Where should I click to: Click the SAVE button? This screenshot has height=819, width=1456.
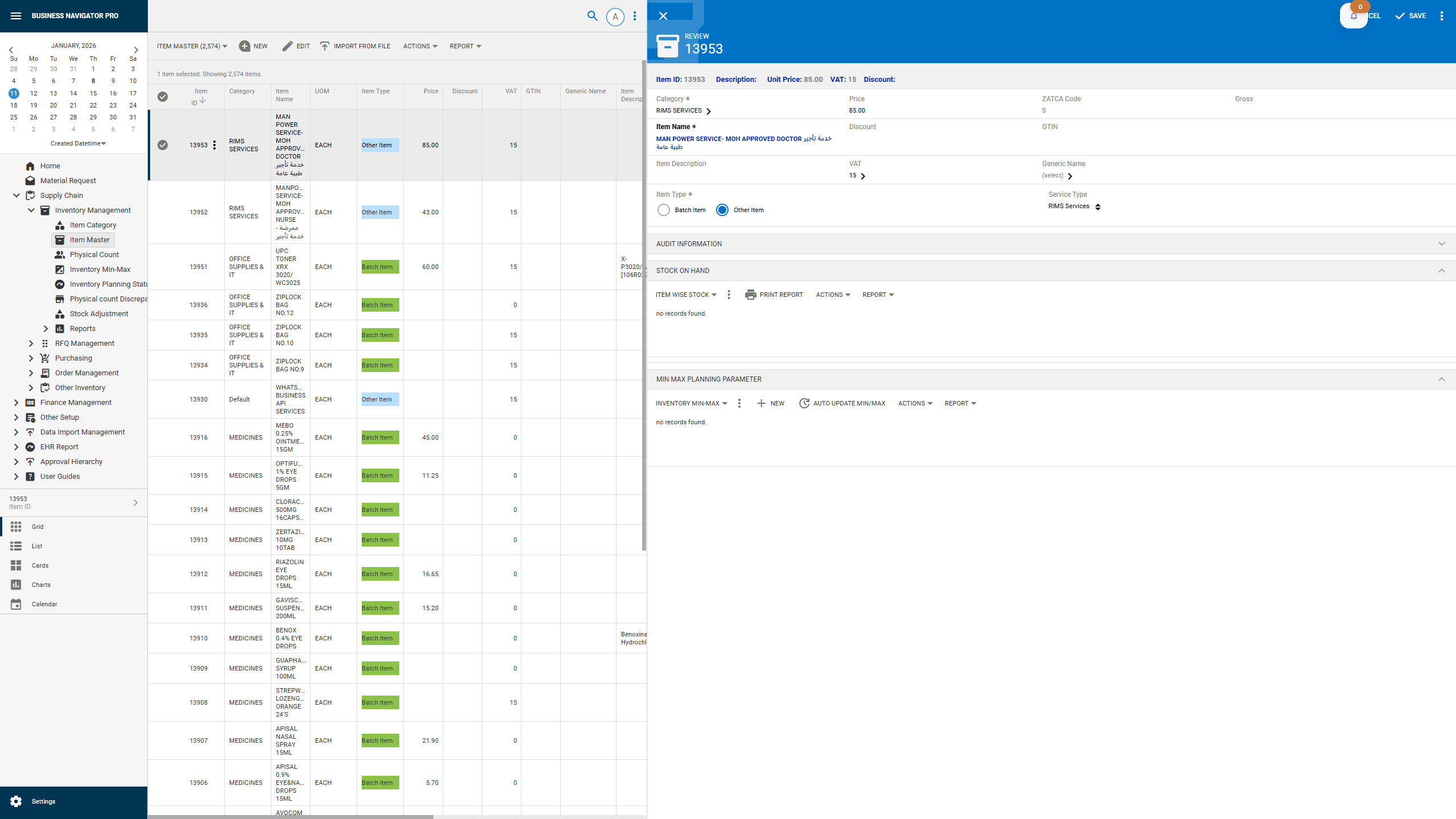click(1411, 15)
